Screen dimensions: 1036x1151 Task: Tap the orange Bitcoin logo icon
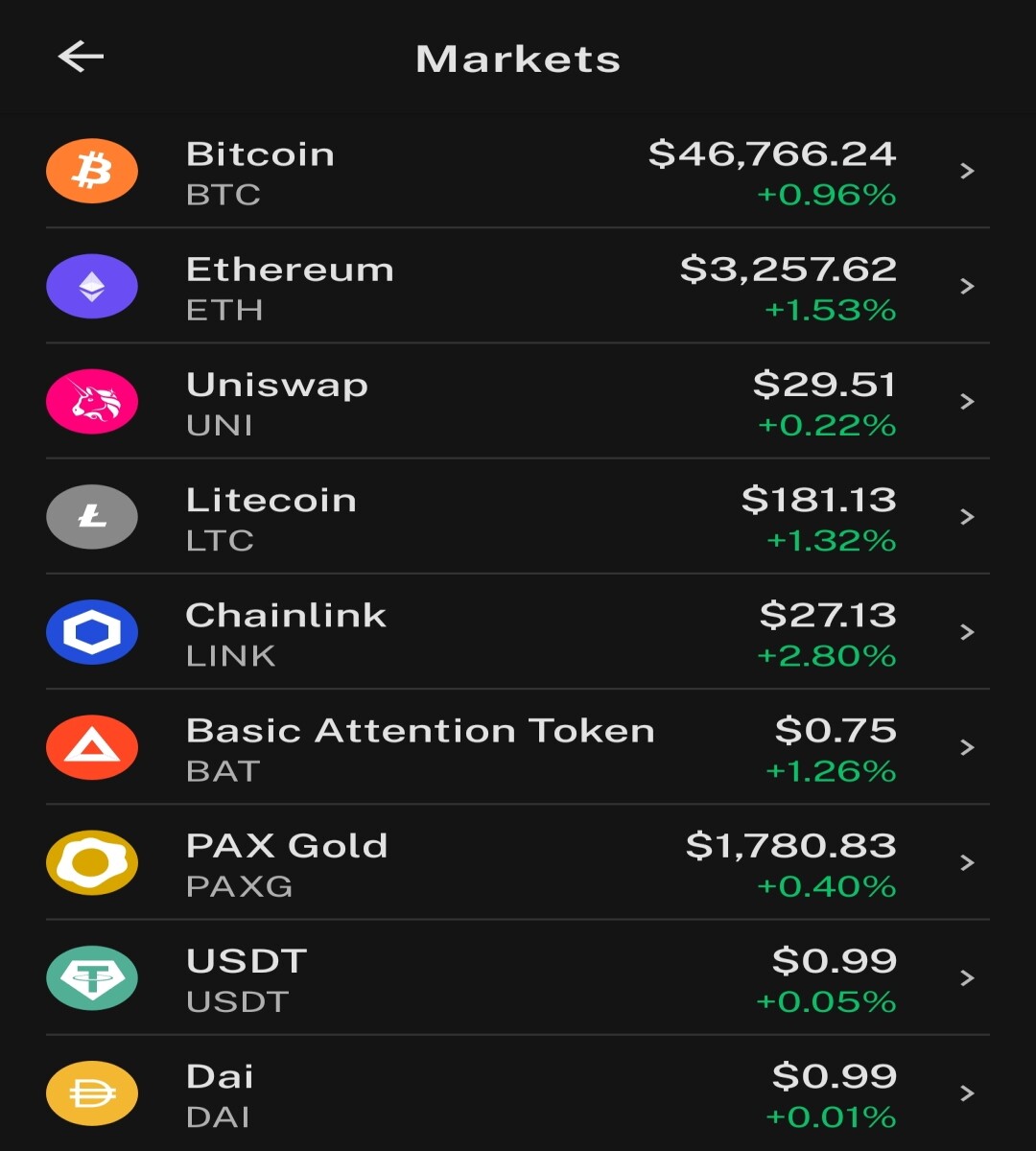click(x=92, y=172)
